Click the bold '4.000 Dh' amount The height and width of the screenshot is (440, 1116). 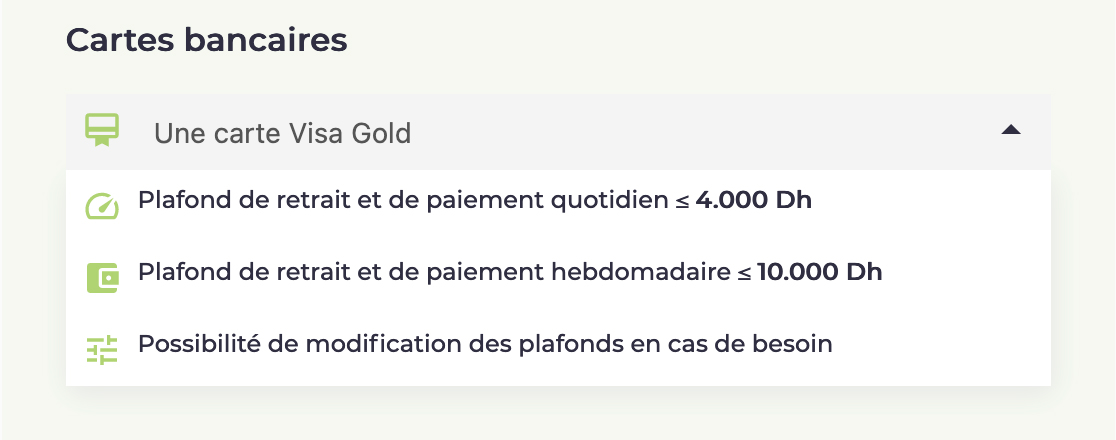(x=754, y=200)
